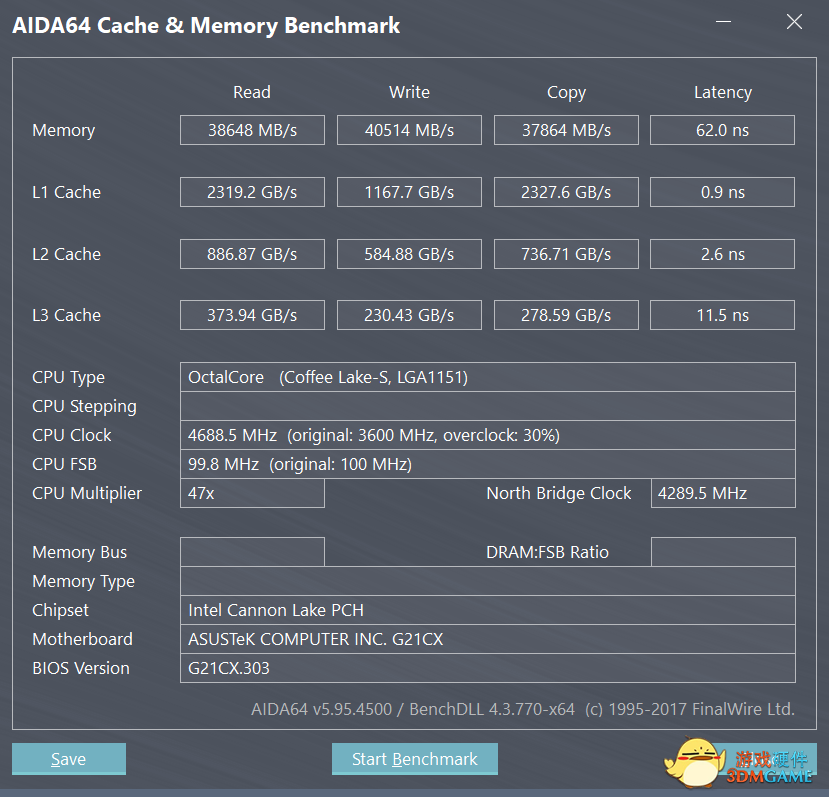Click the L2 Cache row label
829x797 pixels.
(66, 254)
